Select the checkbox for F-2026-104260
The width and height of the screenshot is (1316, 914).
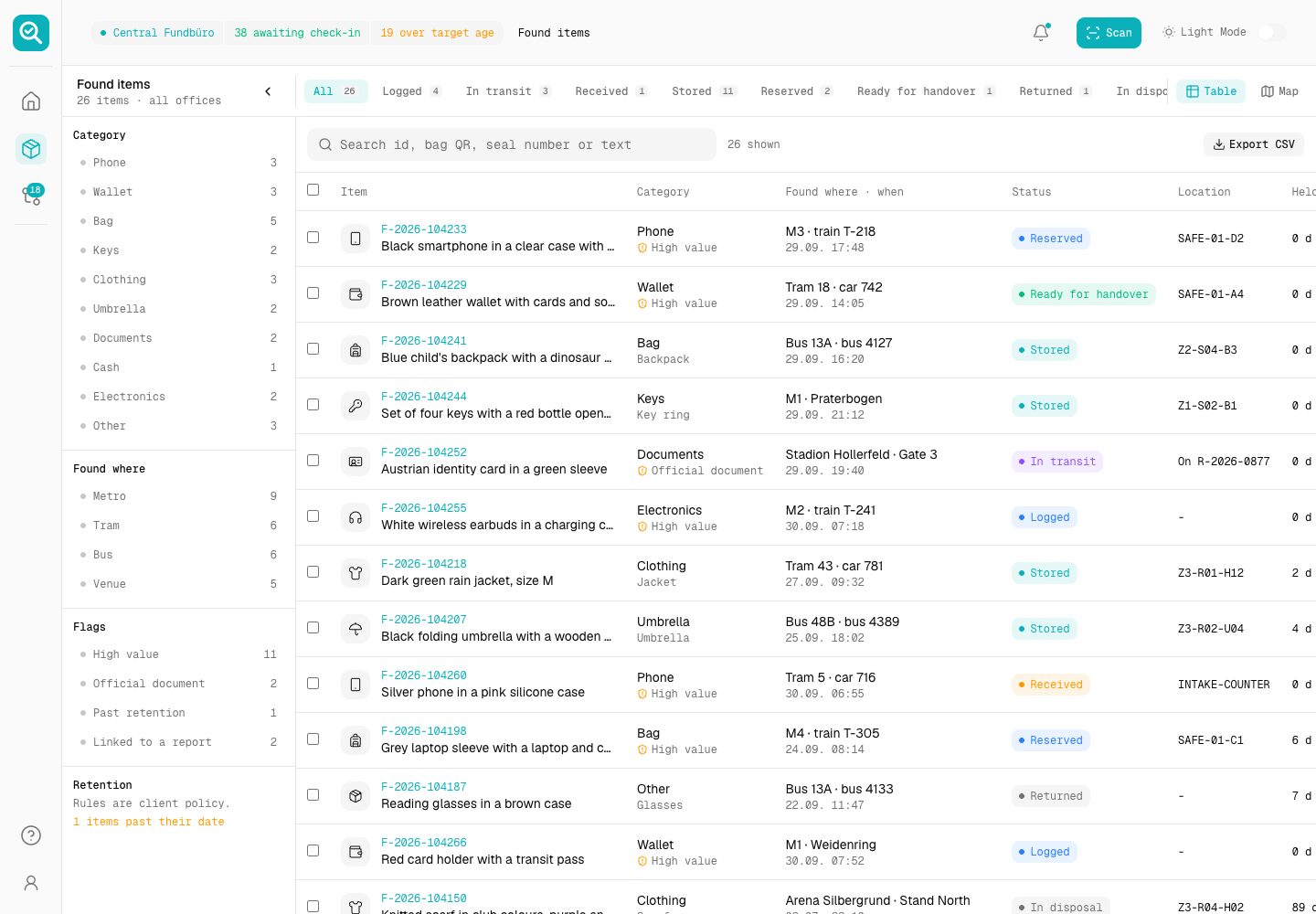pos(313,684)
